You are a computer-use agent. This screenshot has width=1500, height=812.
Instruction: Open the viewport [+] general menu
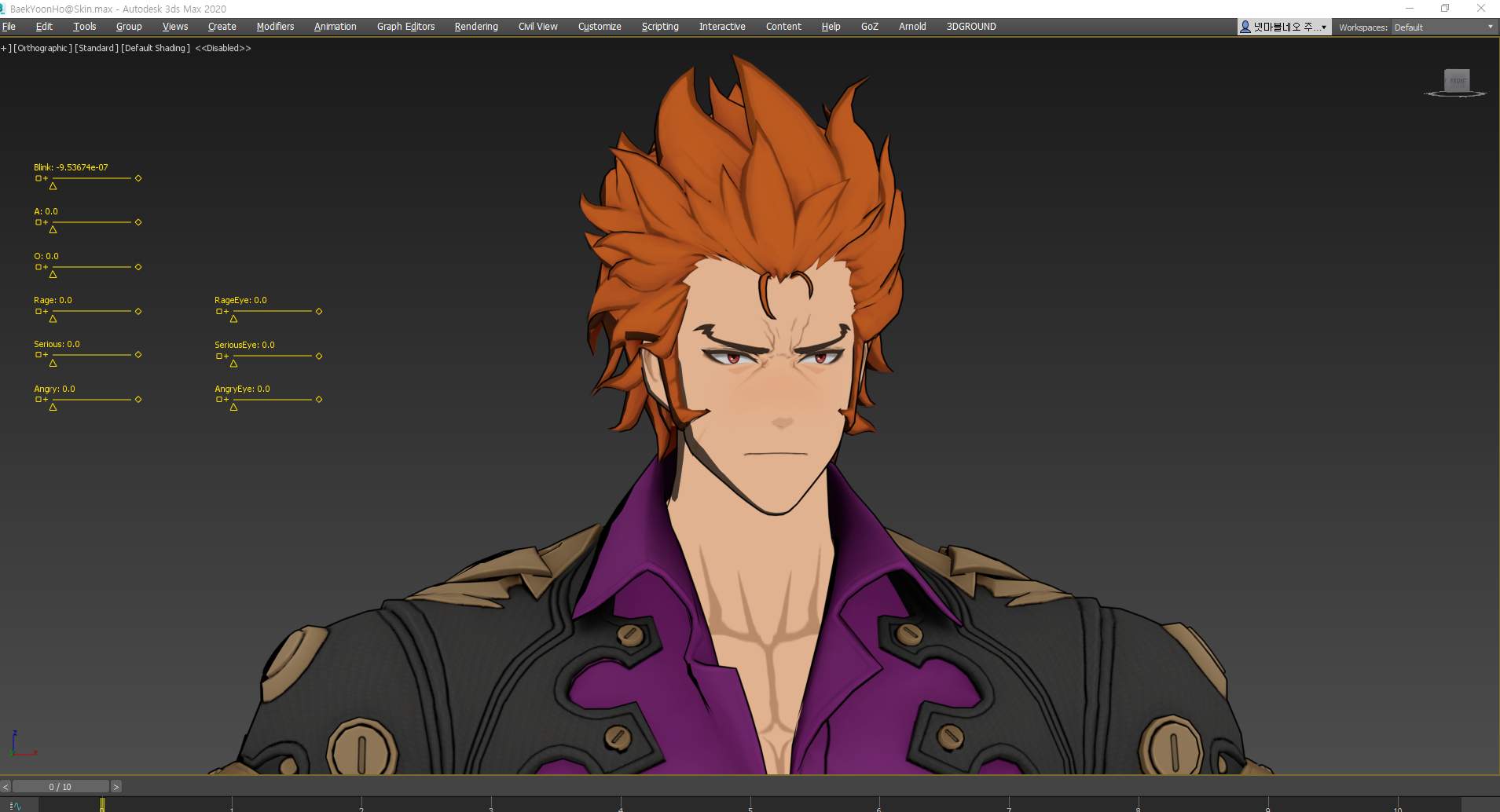6,49
